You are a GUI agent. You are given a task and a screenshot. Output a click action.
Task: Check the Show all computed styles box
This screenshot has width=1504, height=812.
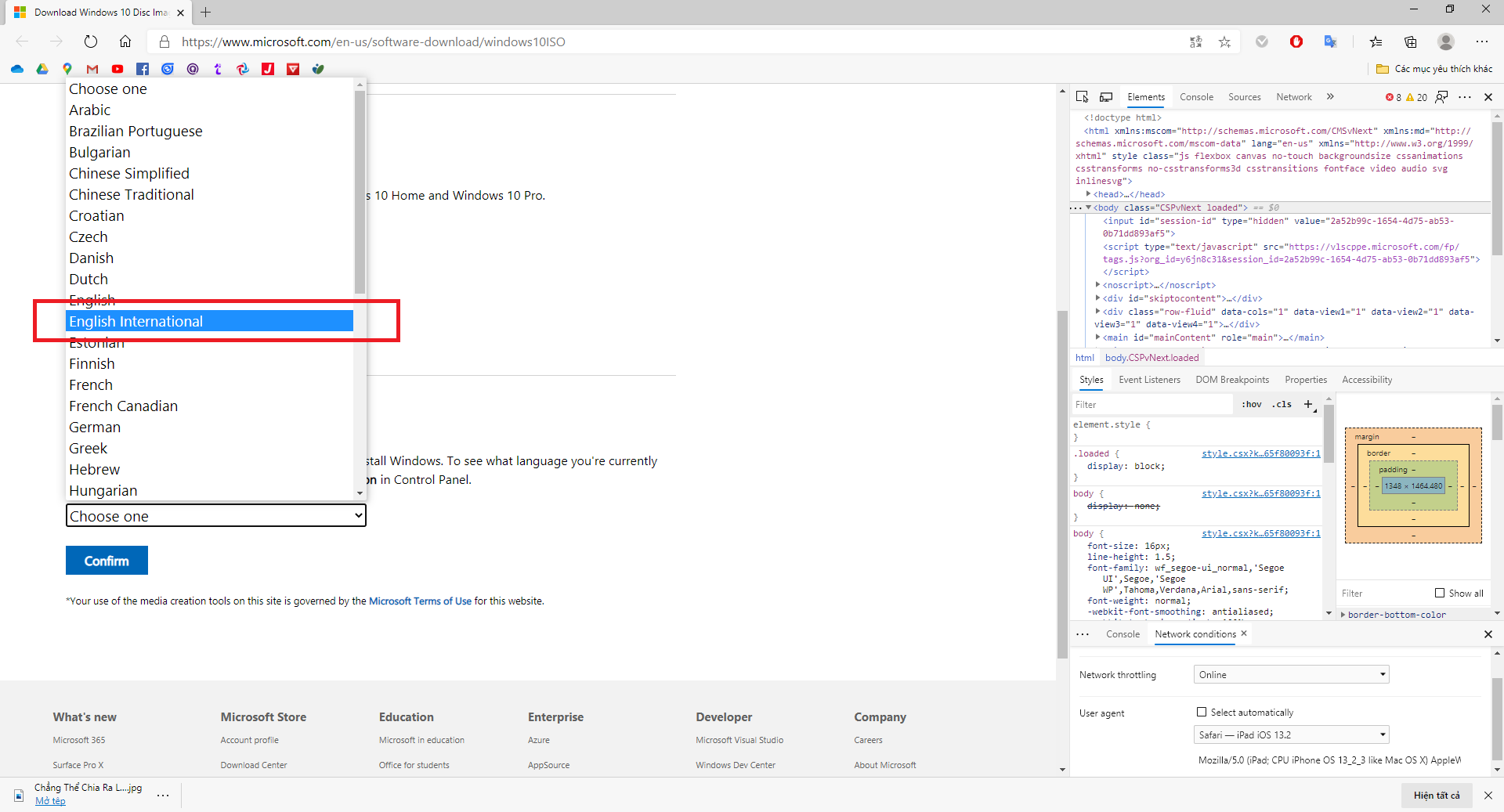click(x=1440, y=593)
